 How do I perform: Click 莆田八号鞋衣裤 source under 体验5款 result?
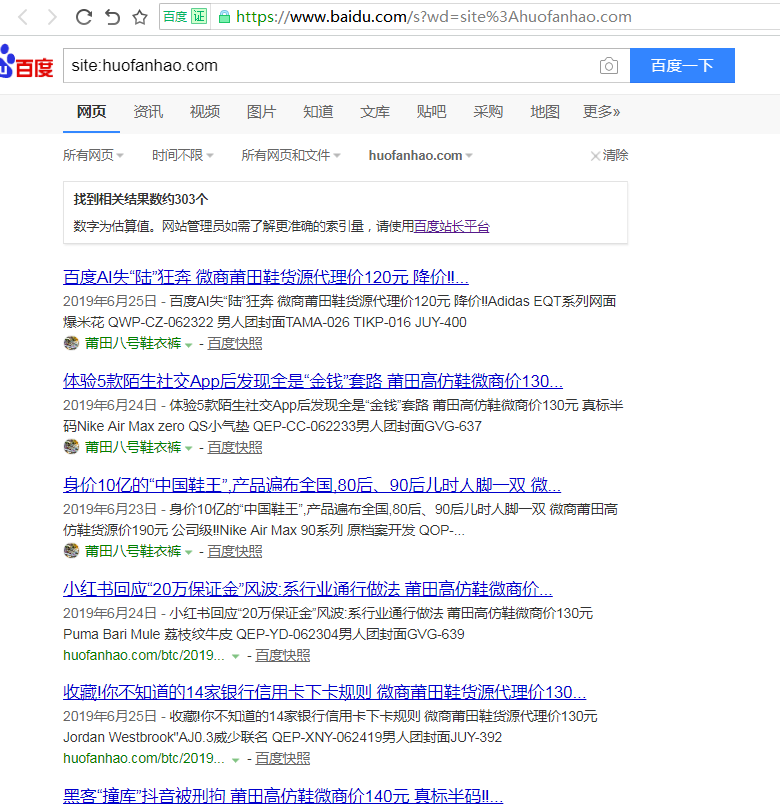[133, 447]
